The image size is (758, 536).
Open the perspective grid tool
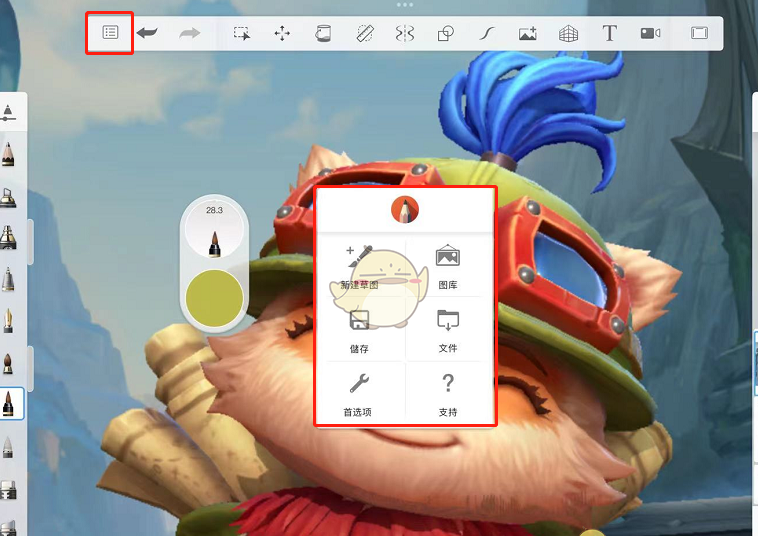(x=568, y=33)
